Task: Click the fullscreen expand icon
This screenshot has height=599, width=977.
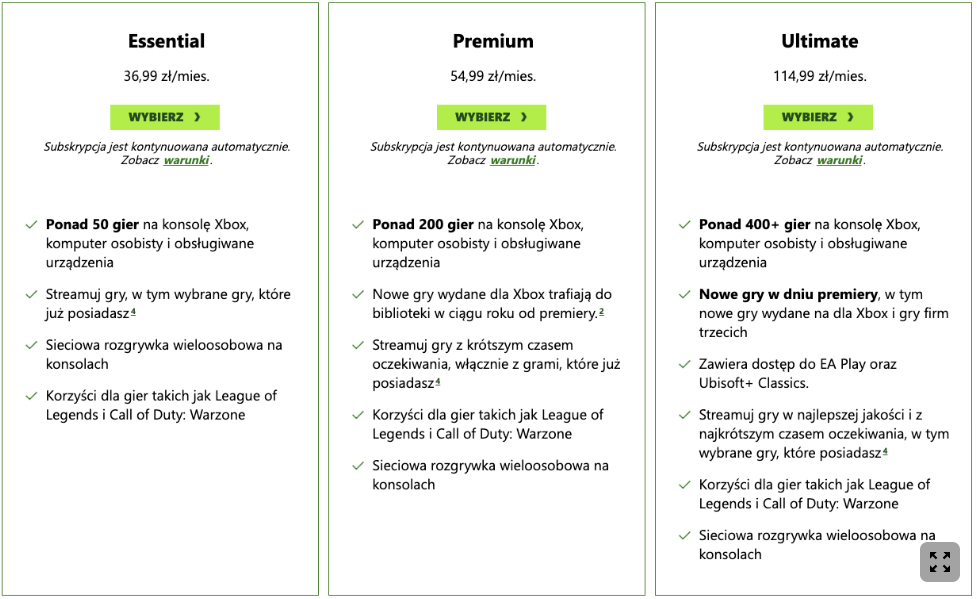Action: pos(940,562)
